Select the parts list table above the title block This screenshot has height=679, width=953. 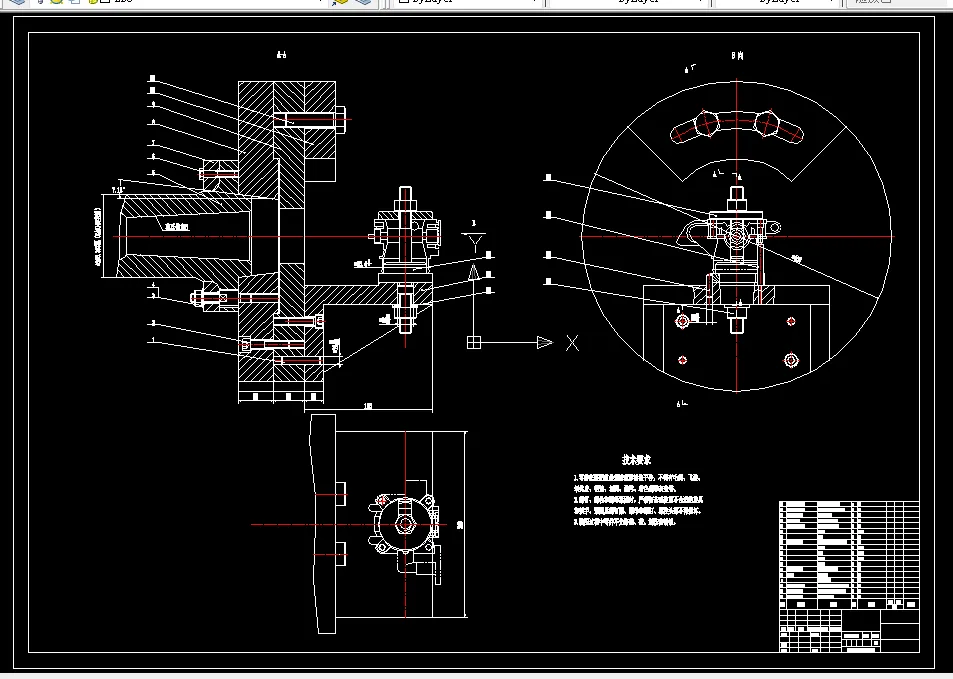[849, 554]
